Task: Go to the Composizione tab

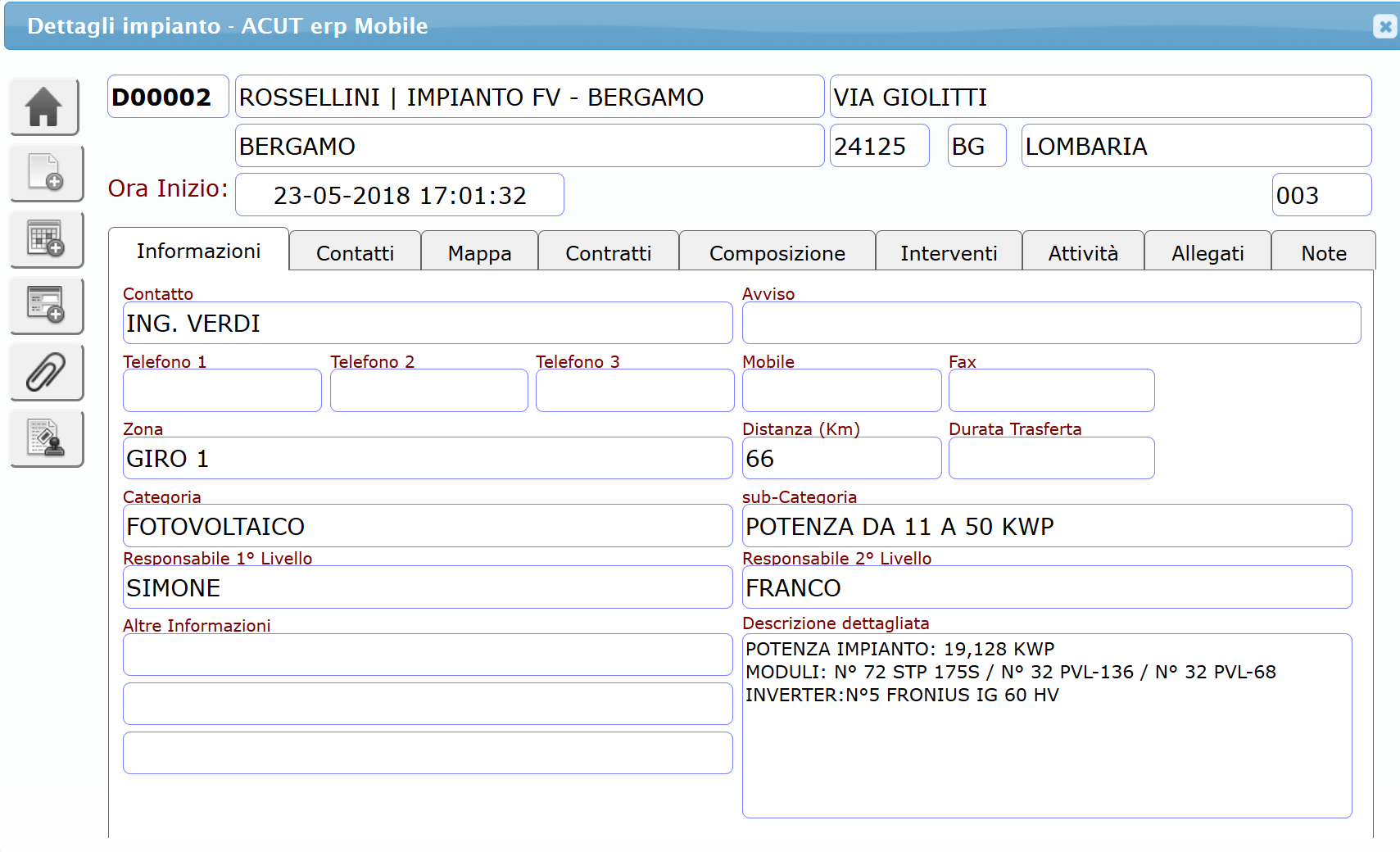Action: tap(777, 253)
